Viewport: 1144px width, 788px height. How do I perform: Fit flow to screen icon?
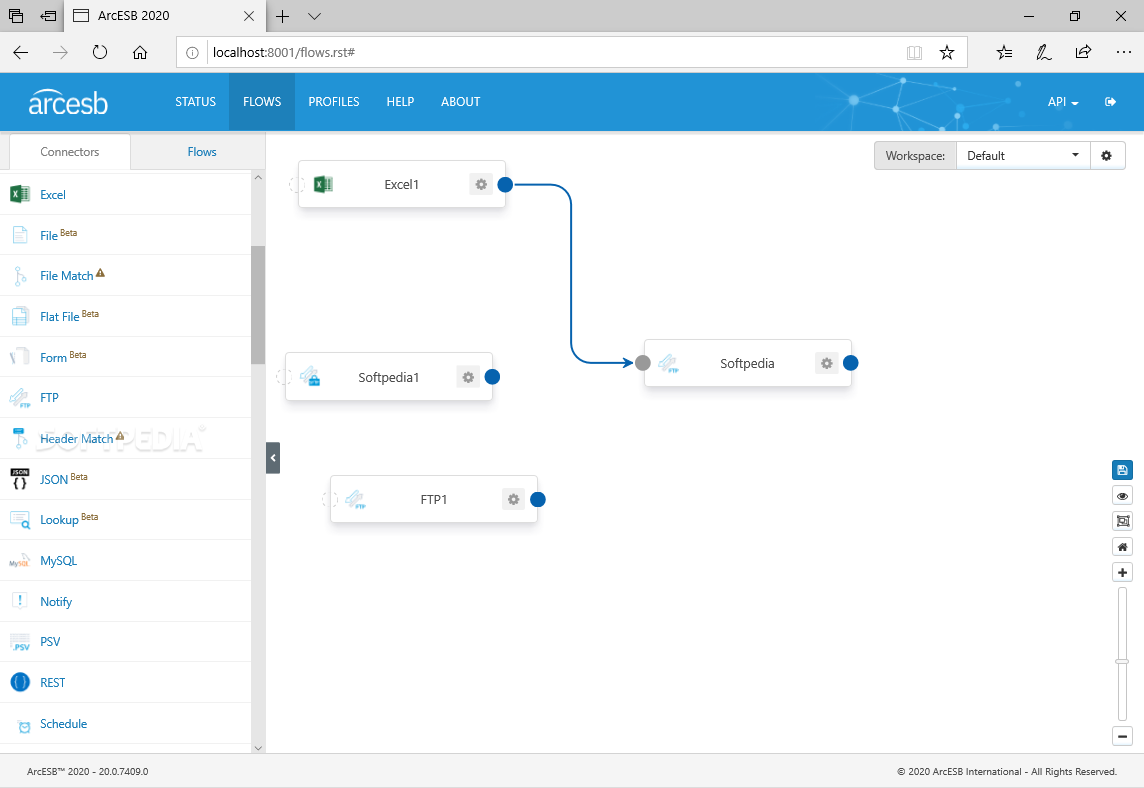[x=1122, y=521]
